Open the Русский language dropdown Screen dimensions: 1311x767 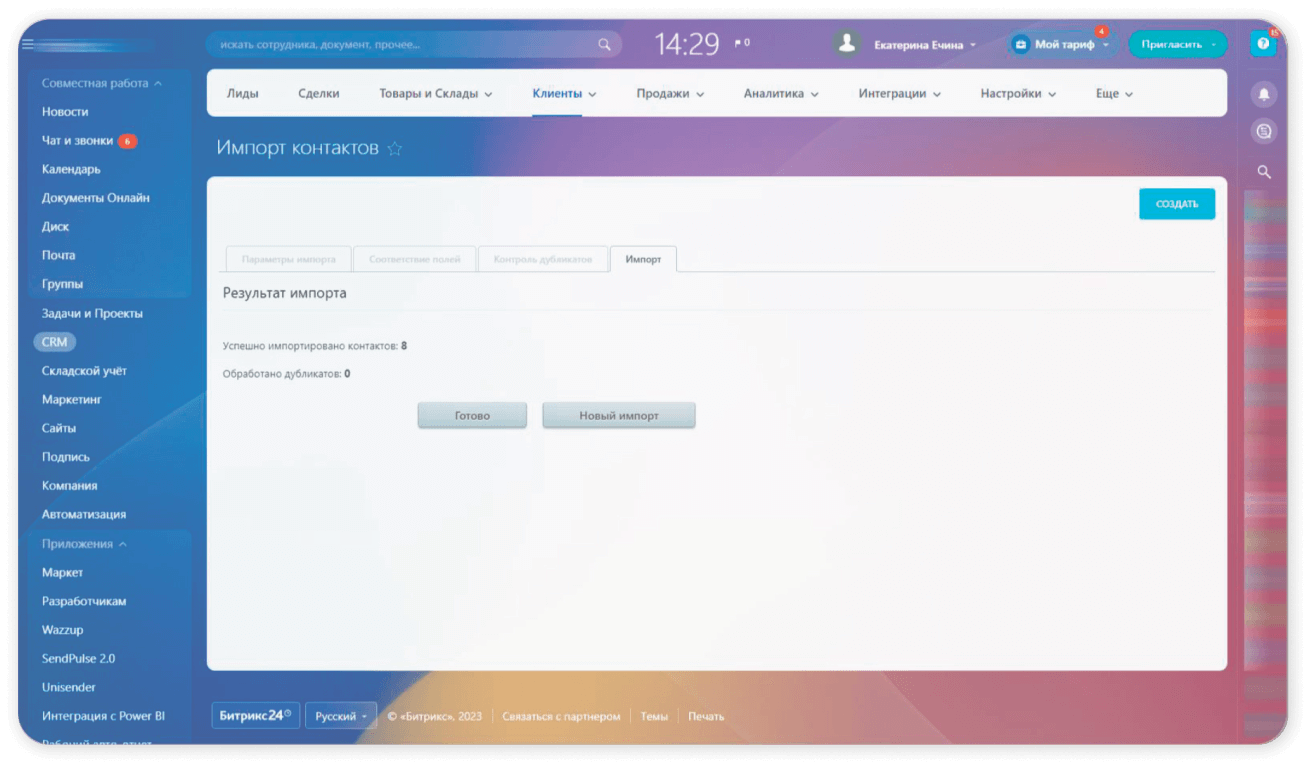click(341, 716)
